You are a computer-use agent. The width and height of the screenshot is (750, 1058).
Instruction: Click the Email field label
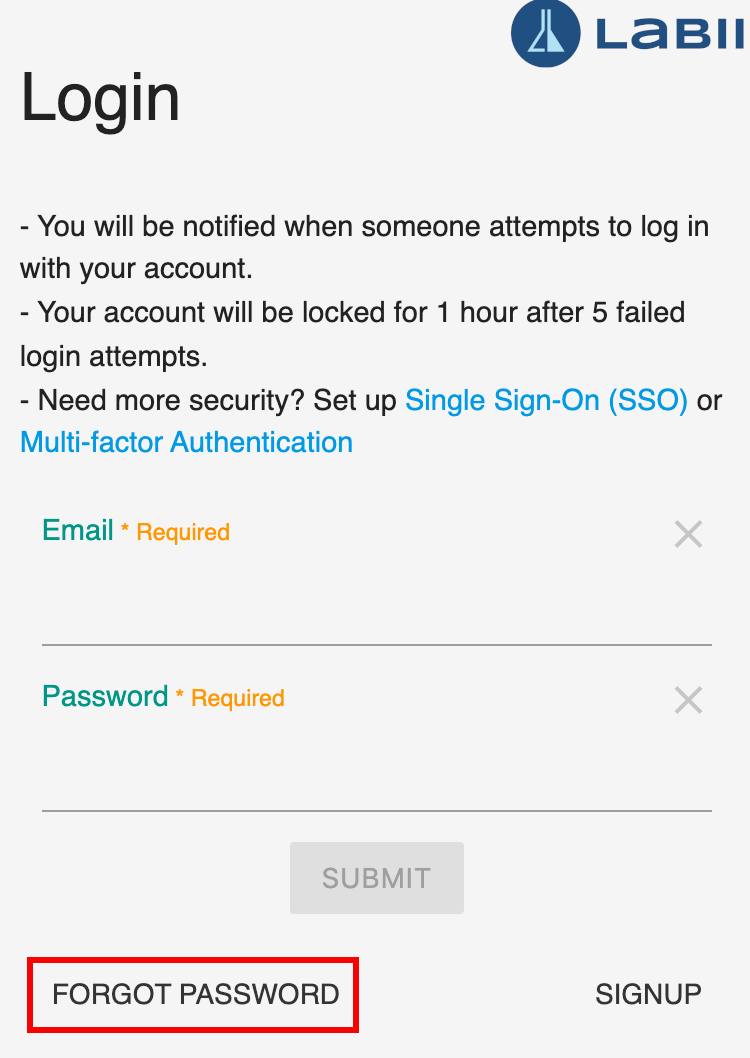coord(78,530)
